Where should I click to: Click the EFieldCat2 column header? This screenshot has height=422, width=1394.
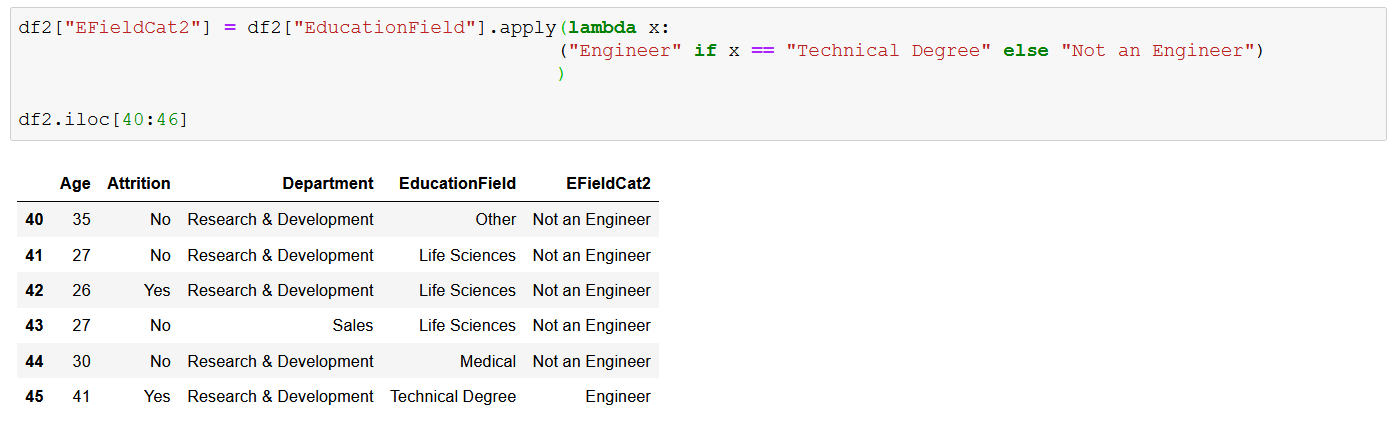[x=608, y=183]
